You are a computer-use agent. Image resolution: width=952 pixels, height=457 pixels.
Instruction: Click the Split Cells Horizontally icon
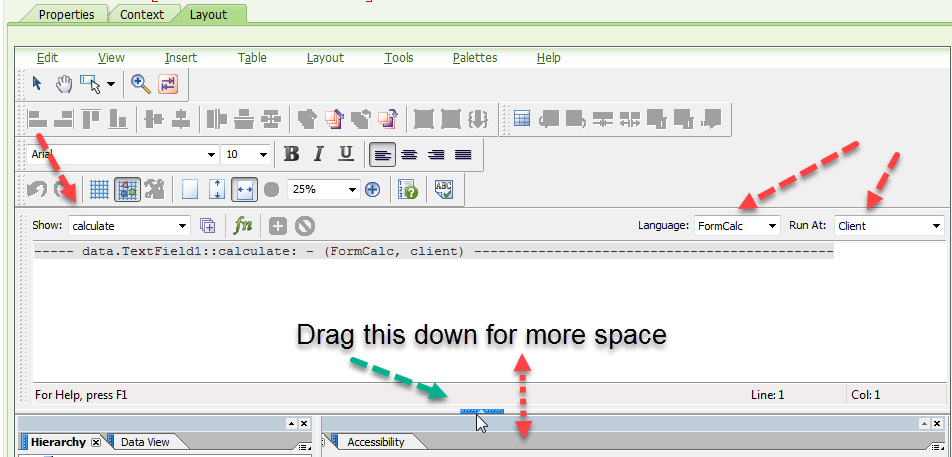click(630, 119)
